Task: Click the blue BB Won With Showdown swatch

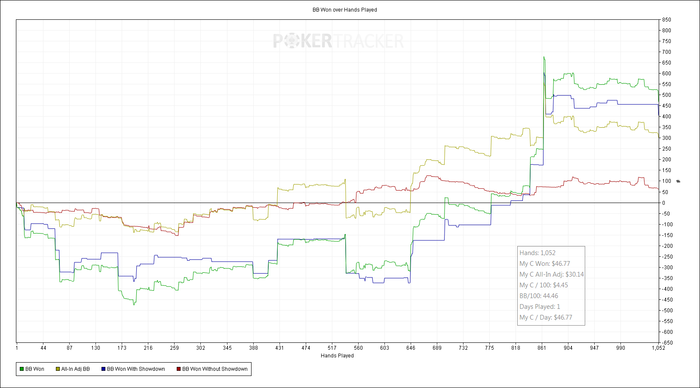Action: [103, 369]
